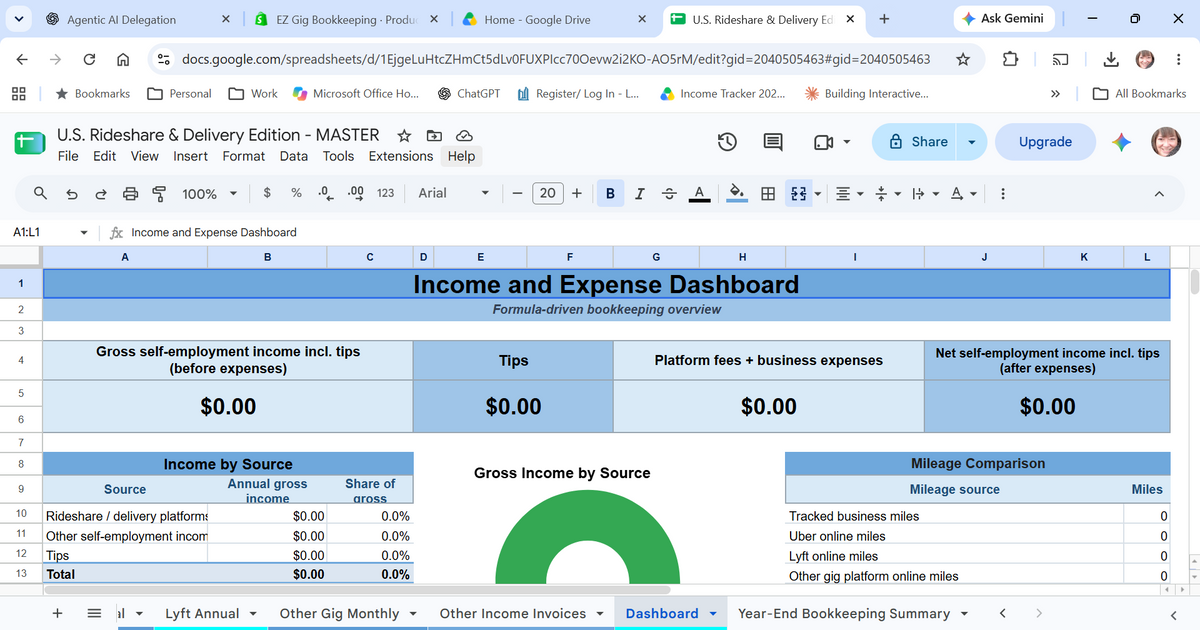Hide the menus with collapse chevron
Image resolution: width=1200 pixels, height=630 pixels.
point(1159,194)
